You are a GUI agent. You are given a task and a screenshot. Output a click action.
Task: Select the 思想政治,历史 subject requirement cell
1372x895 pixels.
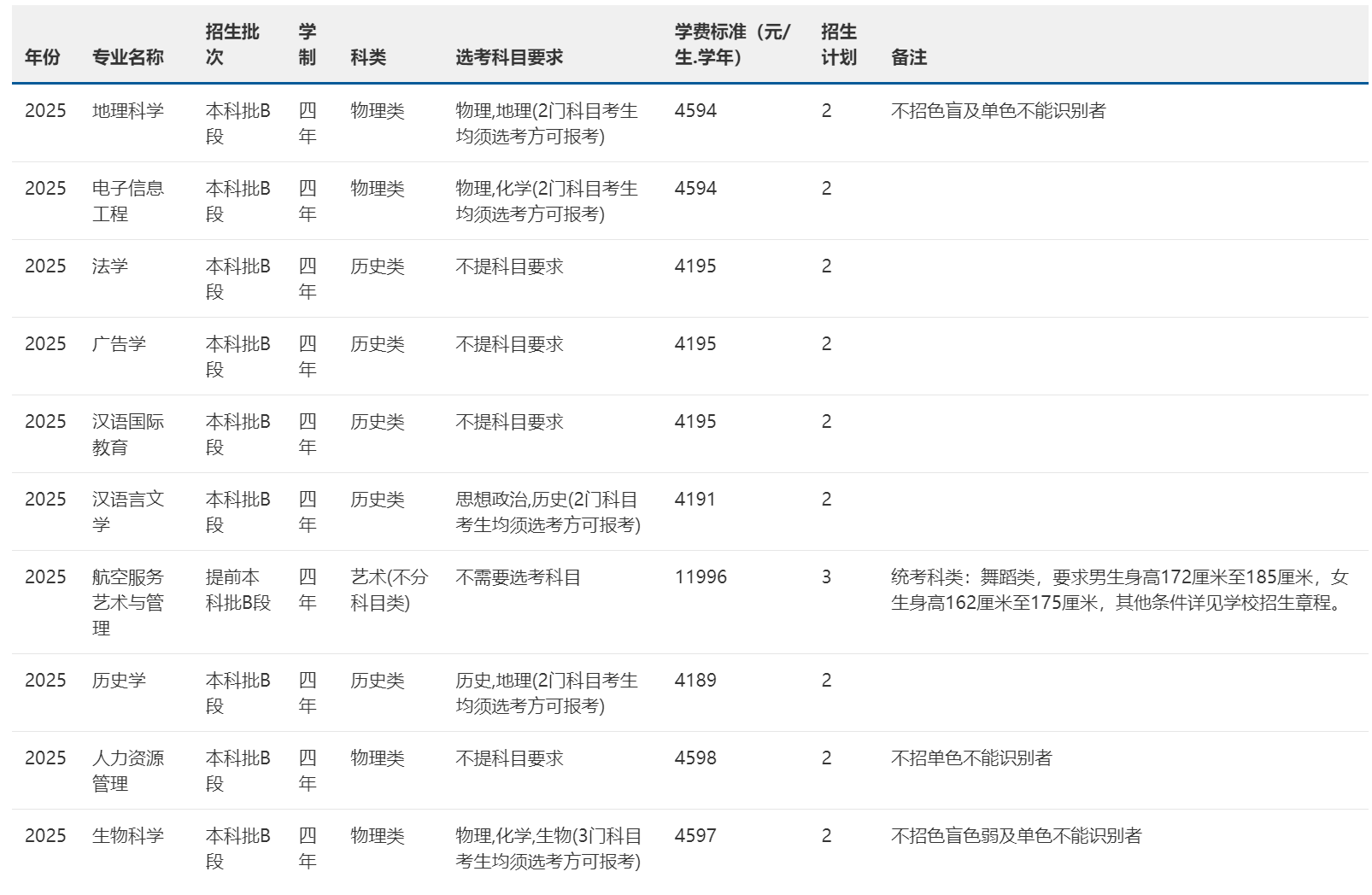point(548,512)
